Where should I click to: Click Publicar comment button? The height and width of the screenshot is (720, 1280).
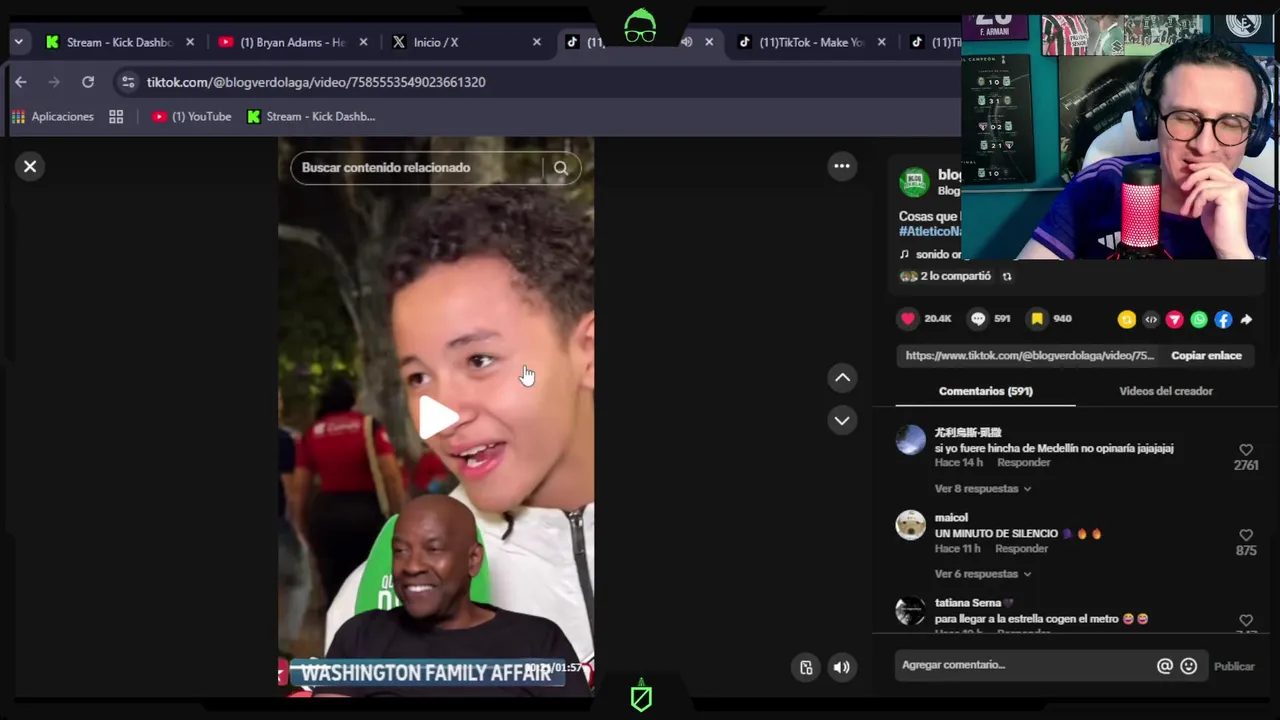[x=1234, y=667]
